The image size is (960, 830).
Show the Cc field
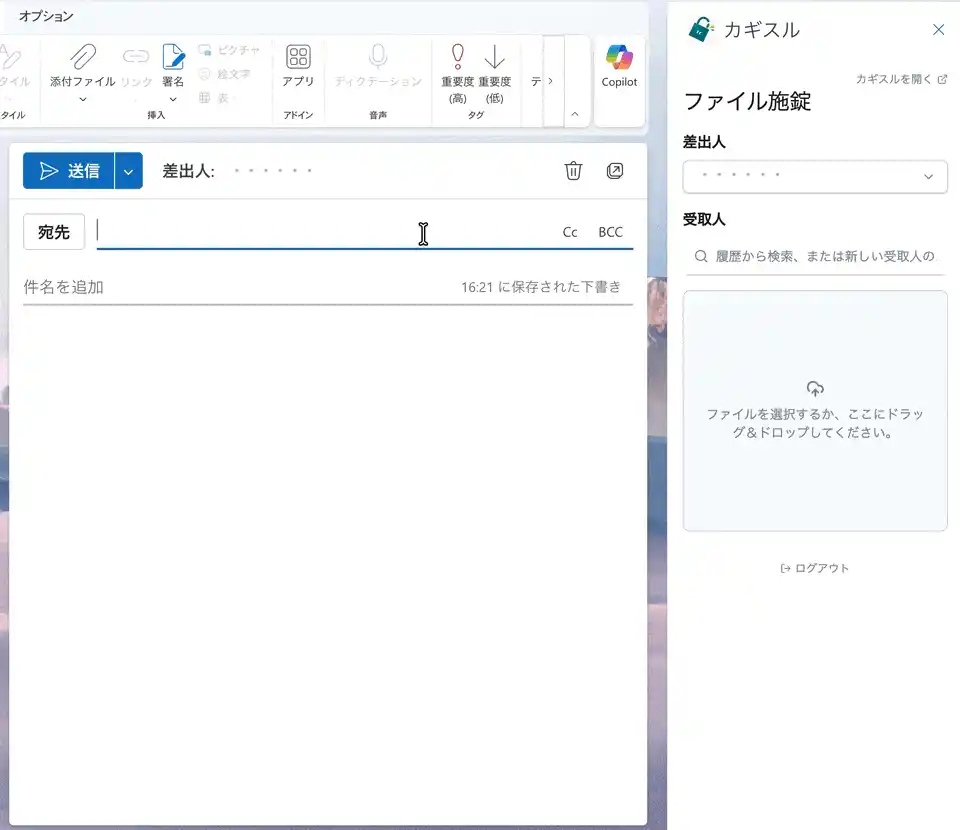click(x=569, y=231)
